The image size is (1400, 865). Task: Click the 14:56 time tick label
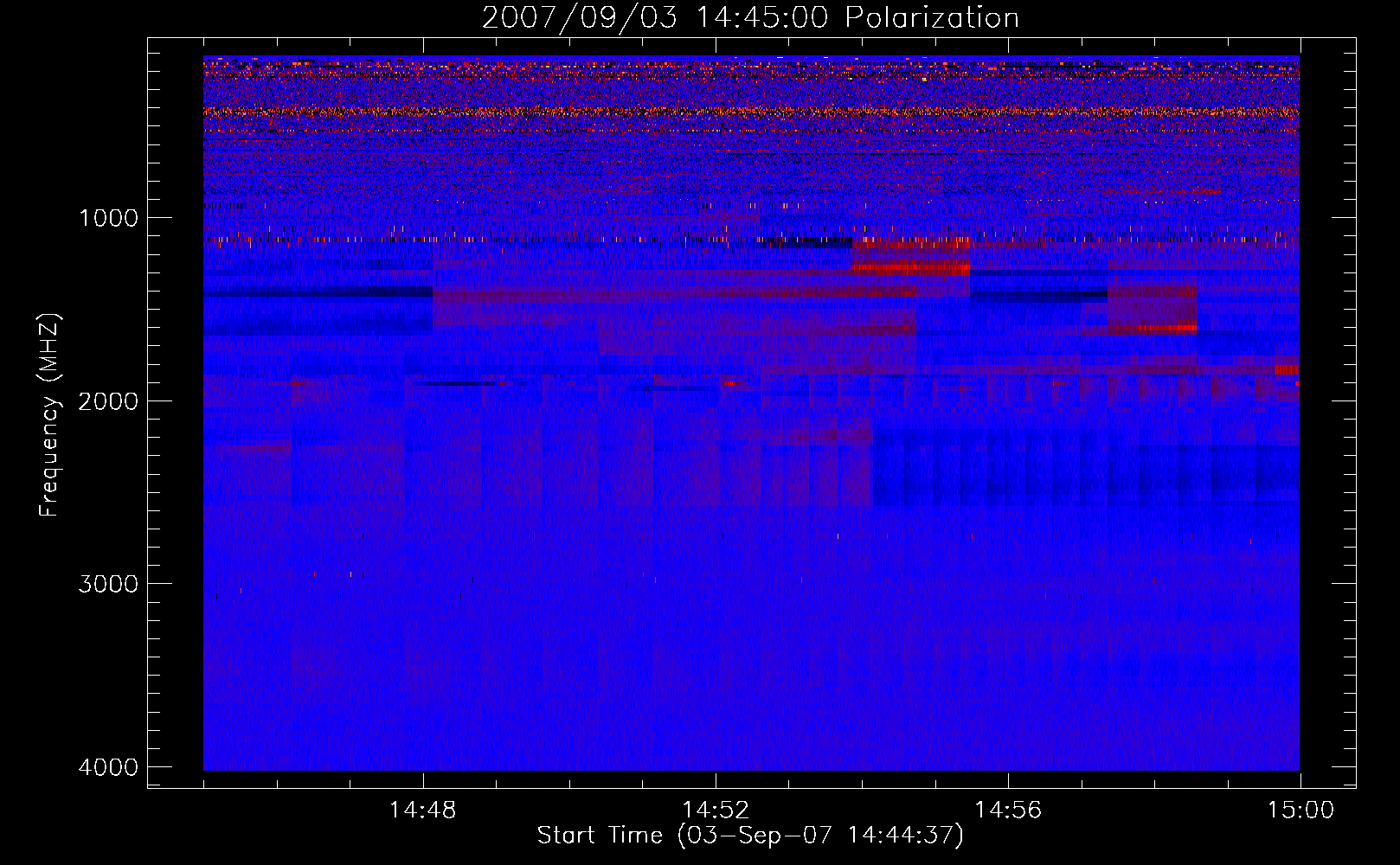click(1008, 811)
